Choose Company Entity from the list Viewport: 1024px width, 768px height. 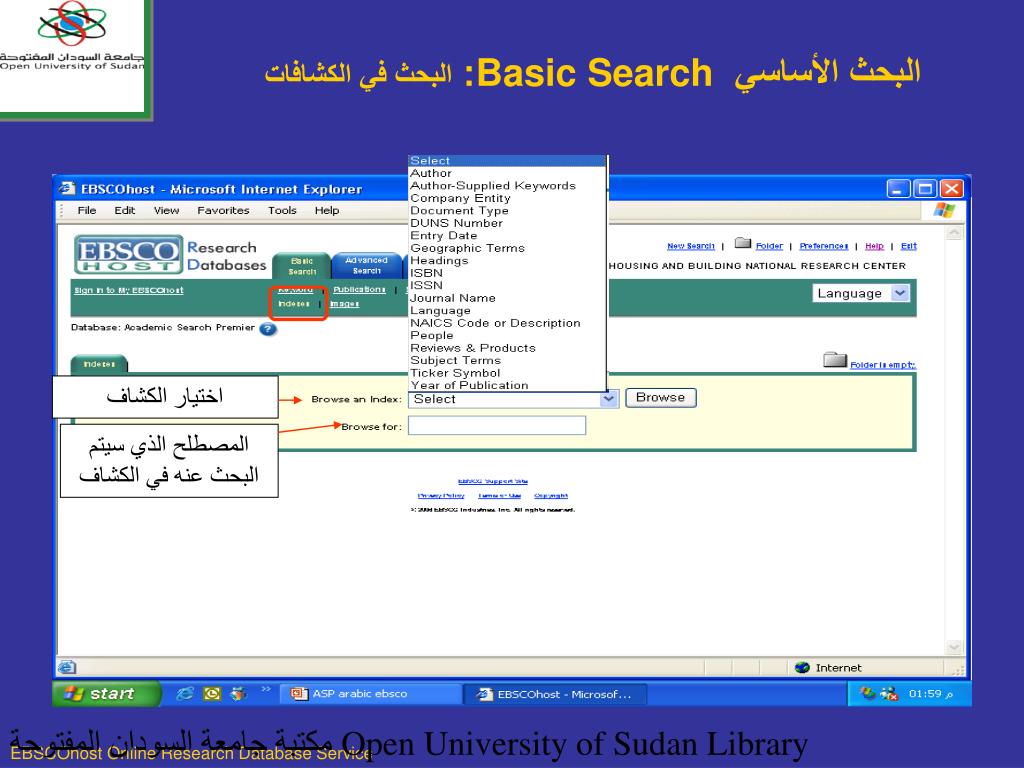click(x=507, y=198)
